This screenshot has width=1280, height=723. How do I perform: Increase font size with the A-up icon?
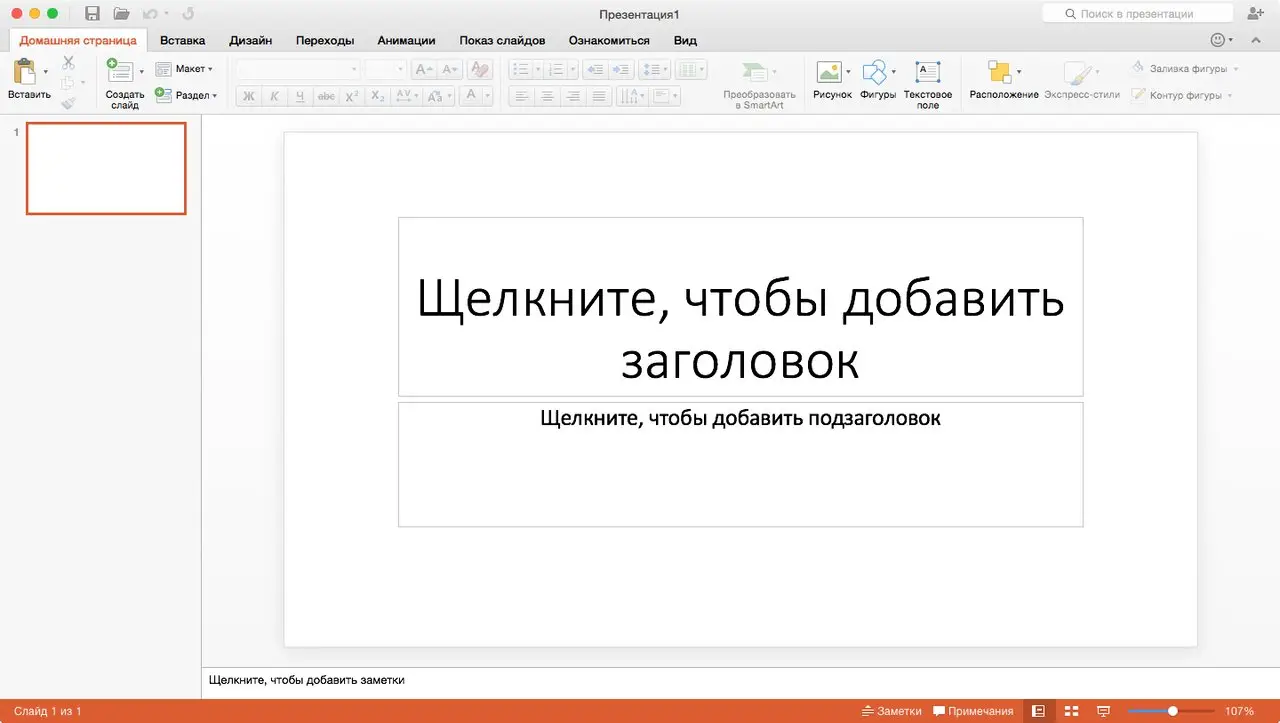(423, 69)
